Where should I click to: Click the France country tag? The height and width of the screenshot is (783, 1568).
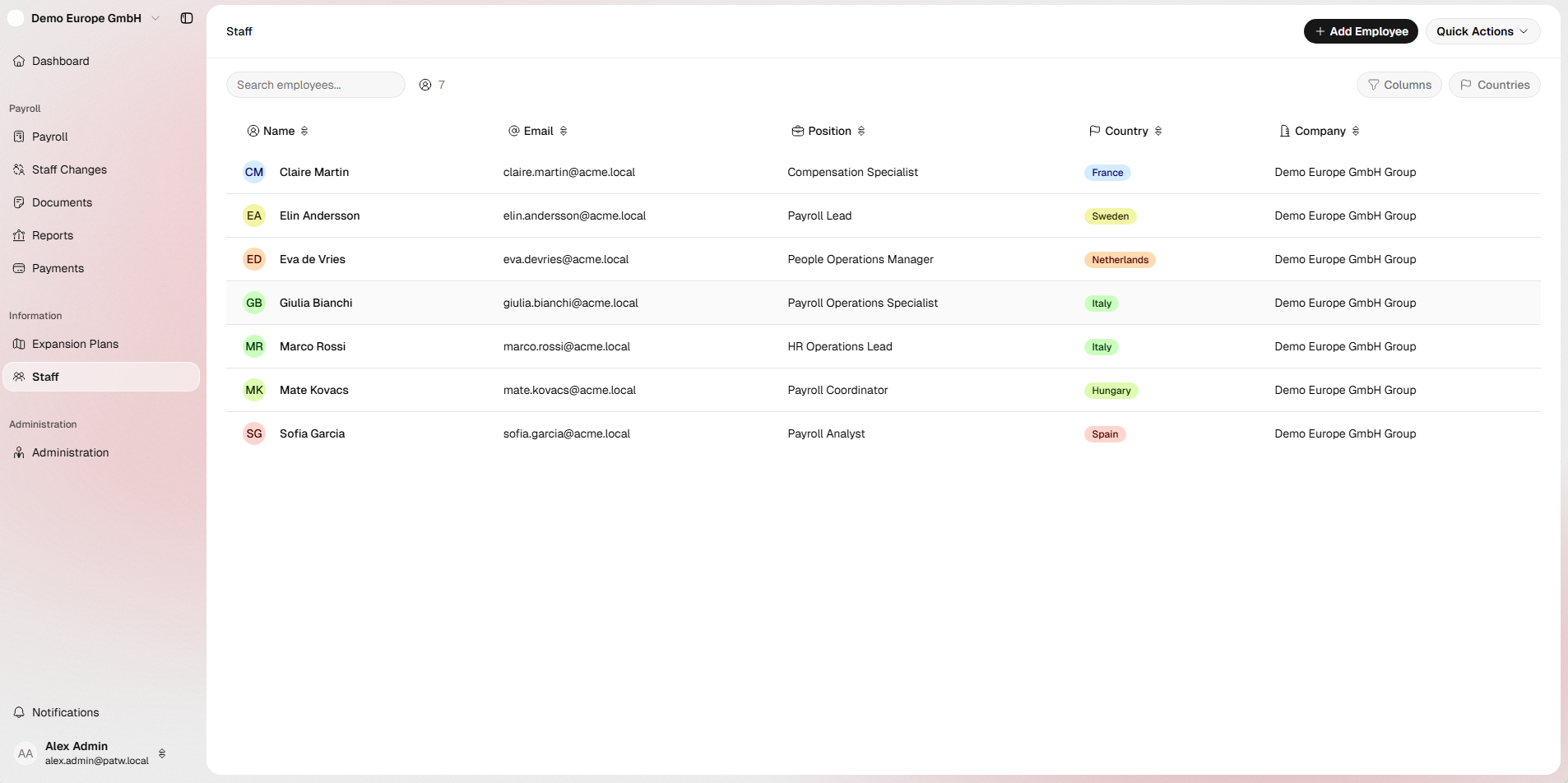coord(1107,173)
